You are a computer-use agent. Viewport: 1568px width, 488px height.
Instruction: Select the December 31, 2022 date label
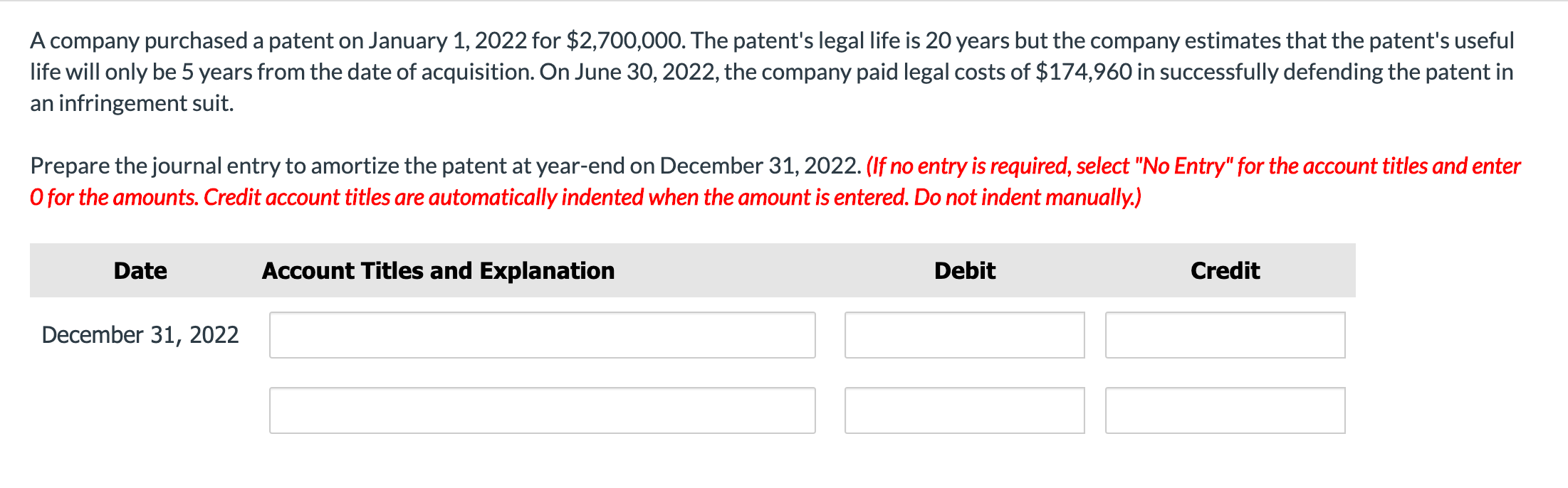(140, 334)
